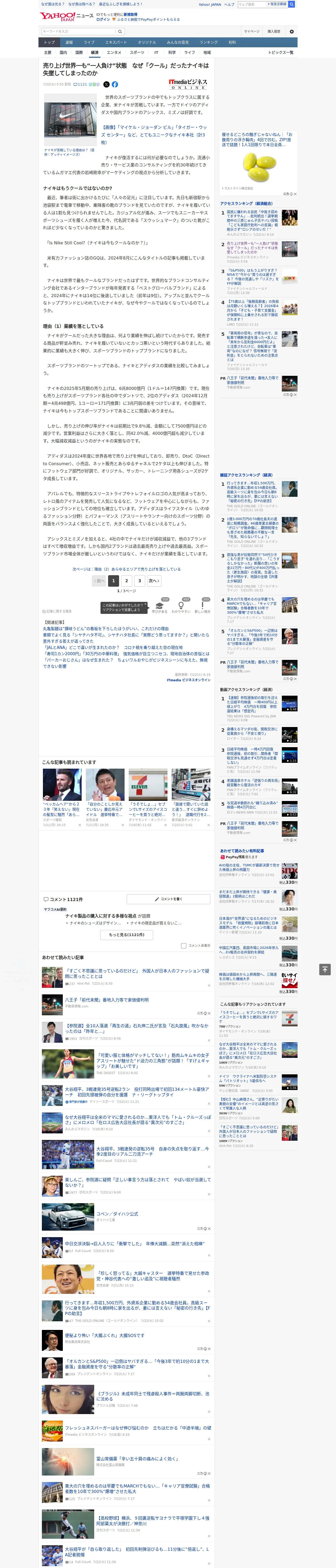
Task: Open the 7-Eleven recommended article thumbnail
Action: point(148,785)
